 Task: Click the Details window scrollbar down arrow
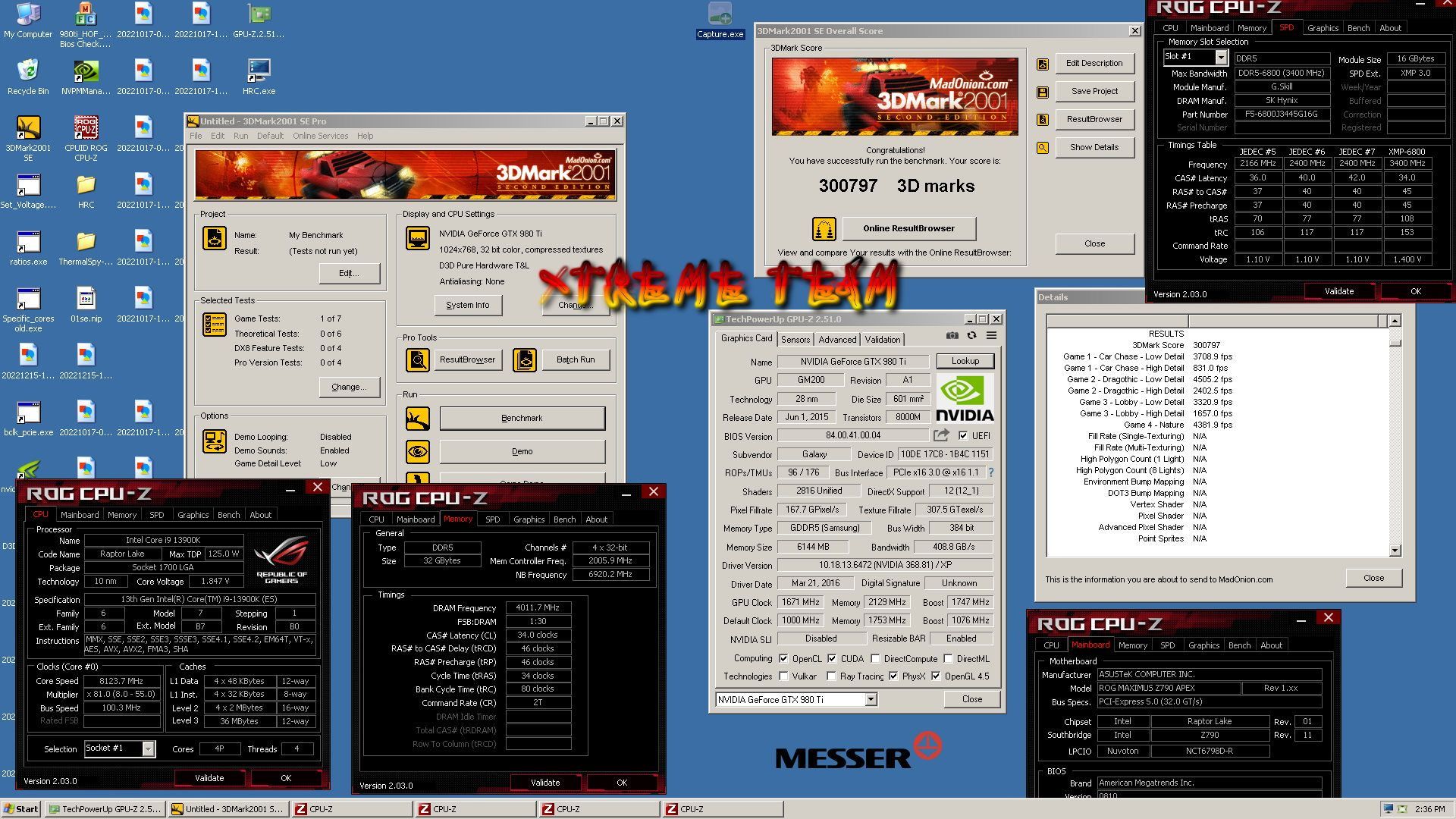(x=1395, y=551)
